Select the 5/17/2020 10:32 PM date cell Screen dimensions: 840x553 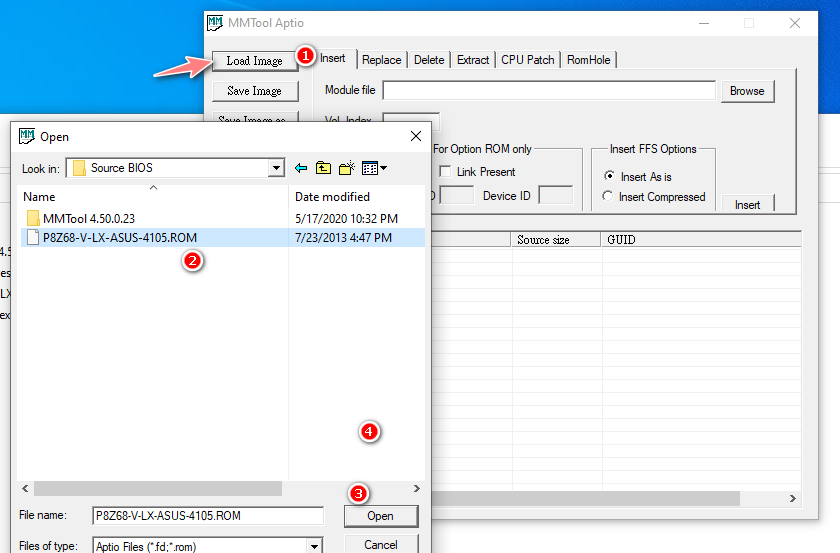tap(346, 218)
